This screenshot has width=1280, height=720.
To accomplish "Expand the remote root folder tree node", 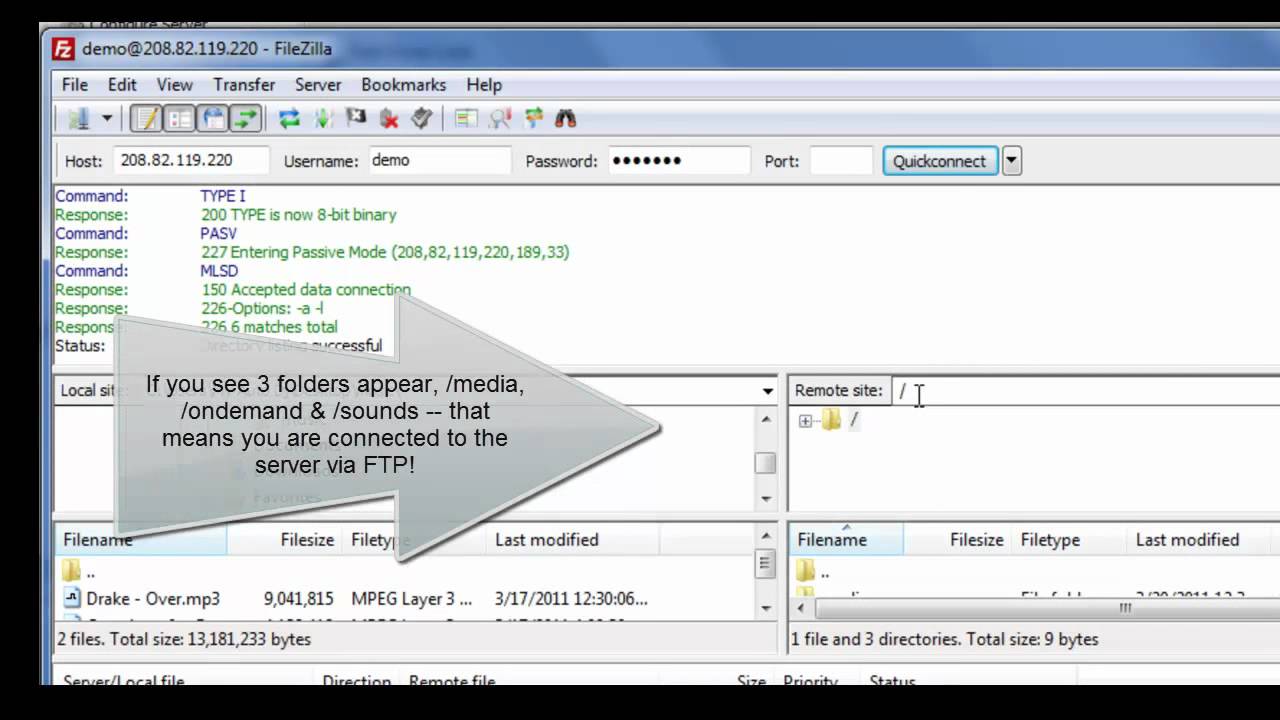I will pos(805,421).
